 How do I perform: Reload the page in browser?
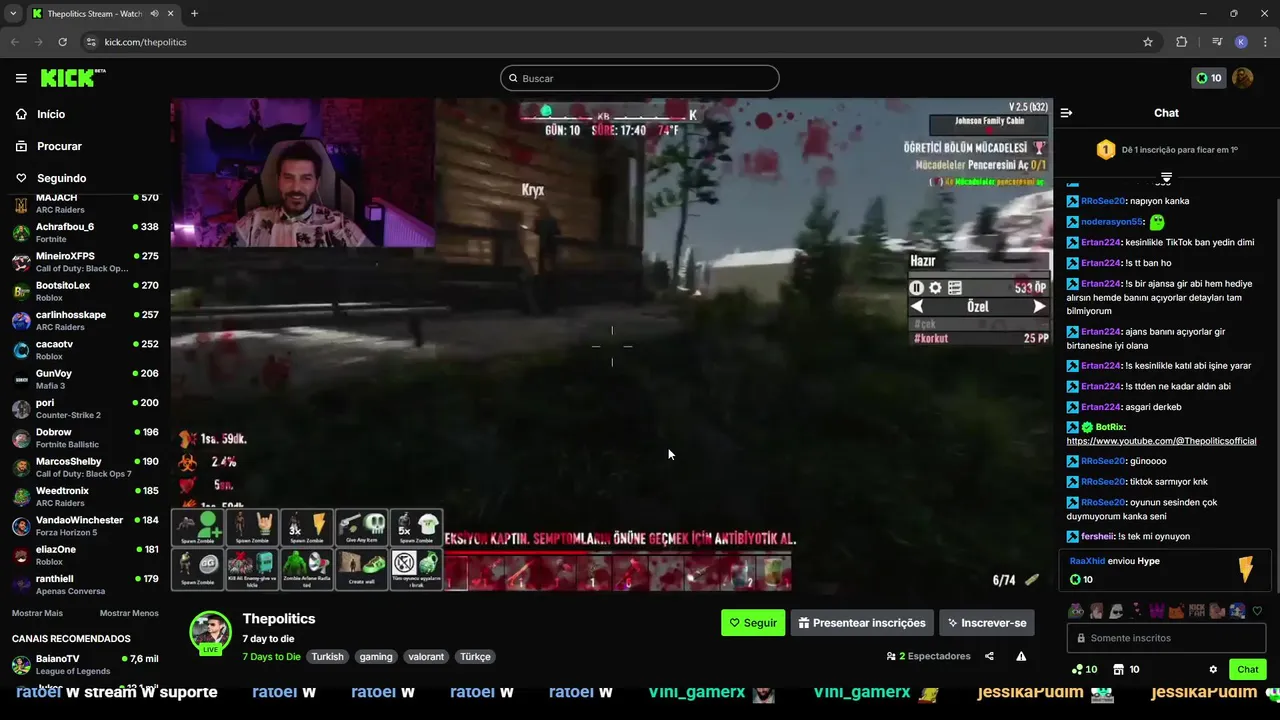point(62,42)
